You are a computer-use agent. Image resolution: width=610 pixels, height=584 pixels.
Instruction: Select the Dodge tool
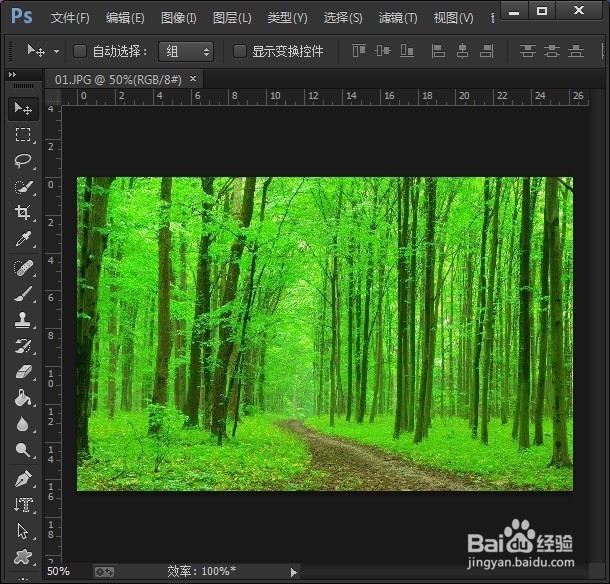(x=23, y=450)
